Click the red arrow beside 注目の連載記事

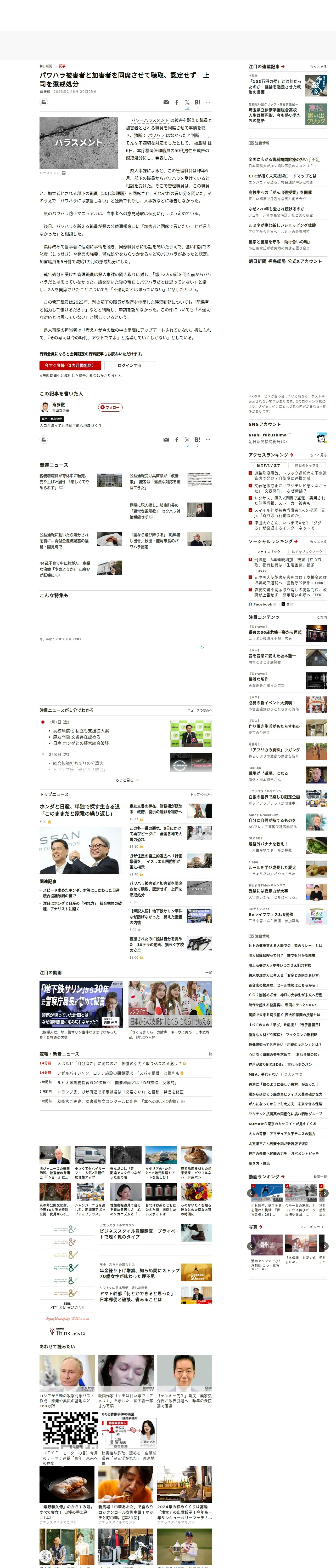[283, 66]
